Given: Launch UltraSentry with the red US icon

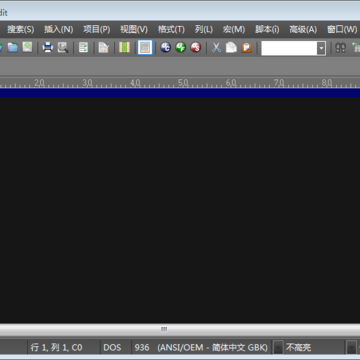Looking at the screenshot, I should click(x=196, y=47).
